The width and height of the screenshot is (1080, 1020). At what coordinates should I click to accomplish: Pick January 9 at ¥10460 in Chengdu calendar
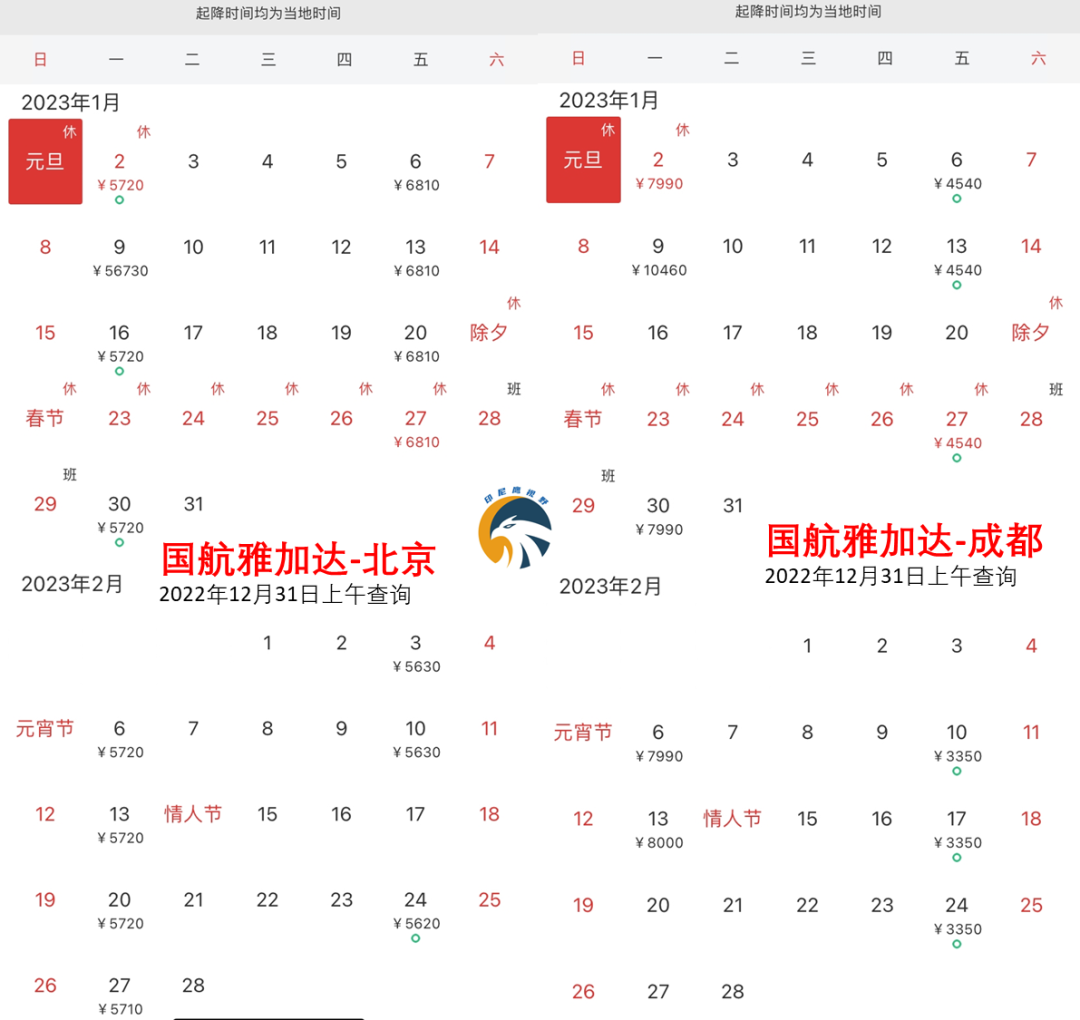coord(658,256)
